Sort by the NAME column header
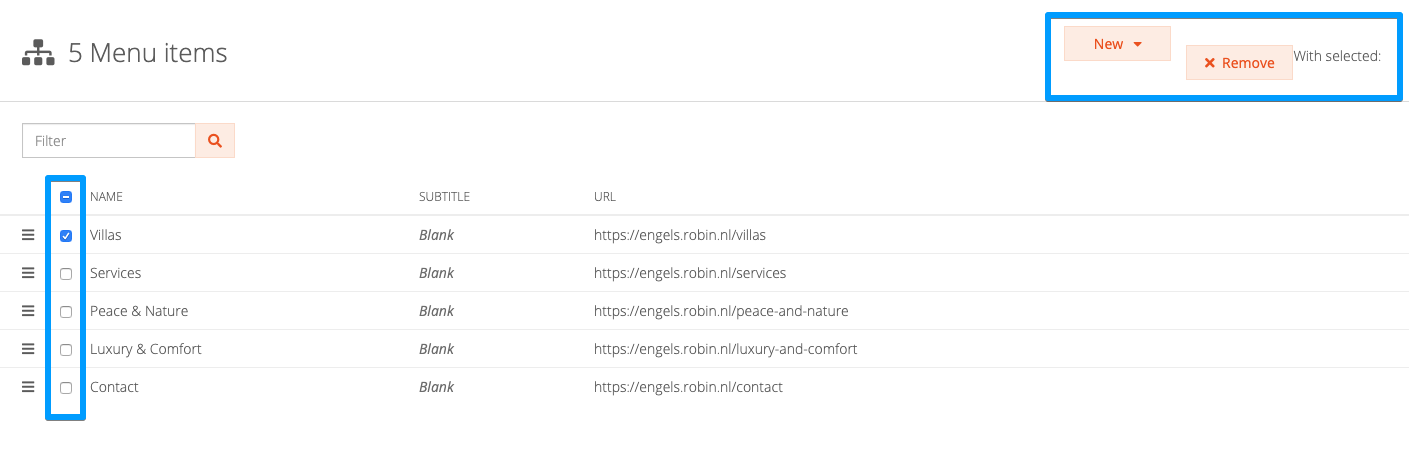This screenshot has height=467, width=1409. coord(106,197)
